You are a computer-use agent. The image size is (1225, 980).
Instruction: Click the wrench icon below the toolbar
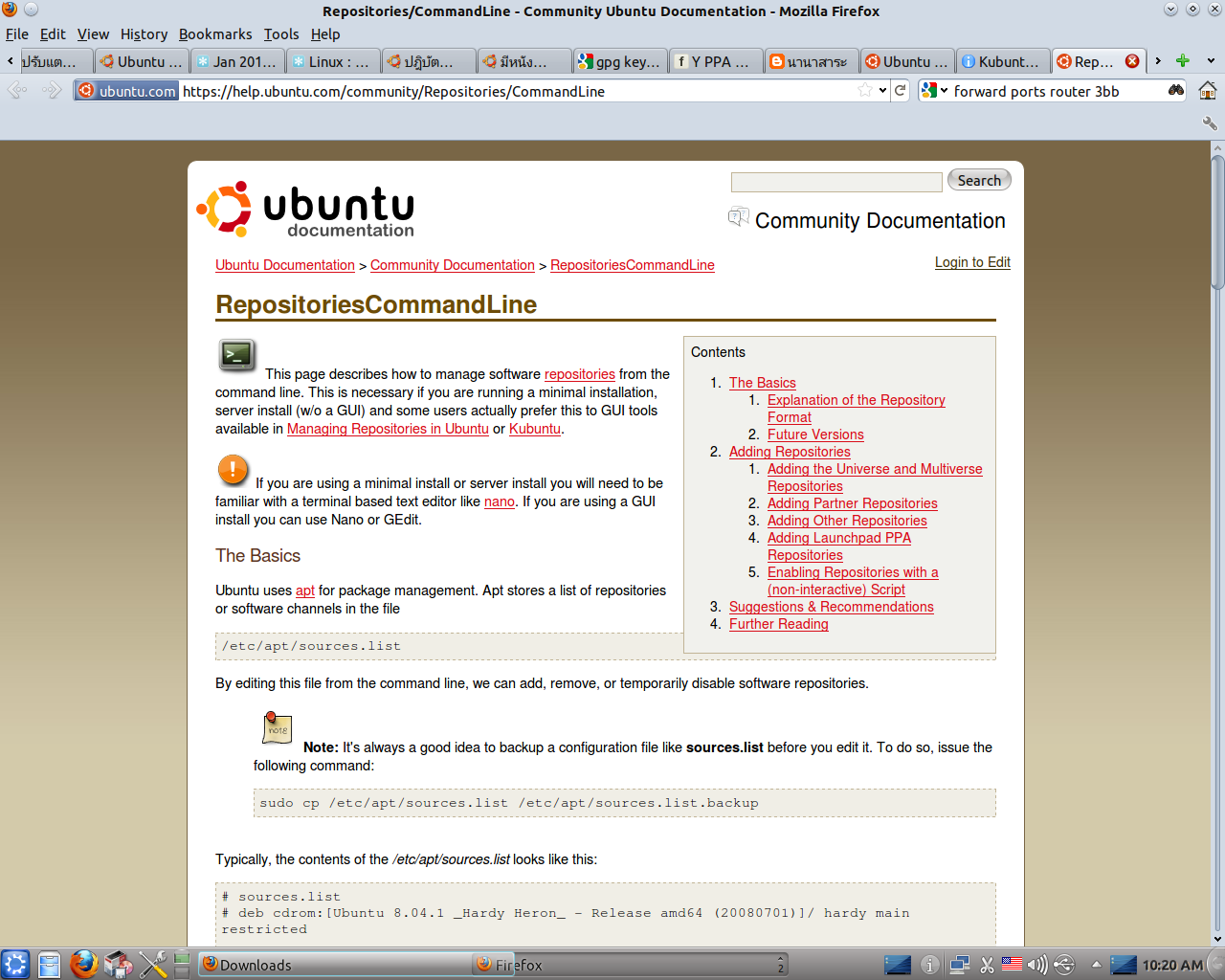tap(1210, 123)
